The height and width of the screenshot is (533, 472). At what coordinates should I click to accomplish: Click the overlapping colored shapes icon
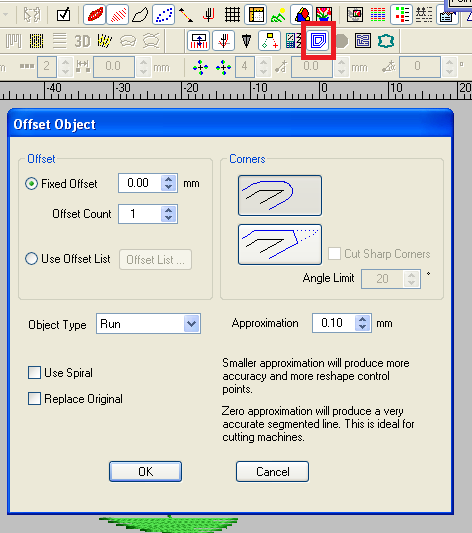click(x=302, y=15)
